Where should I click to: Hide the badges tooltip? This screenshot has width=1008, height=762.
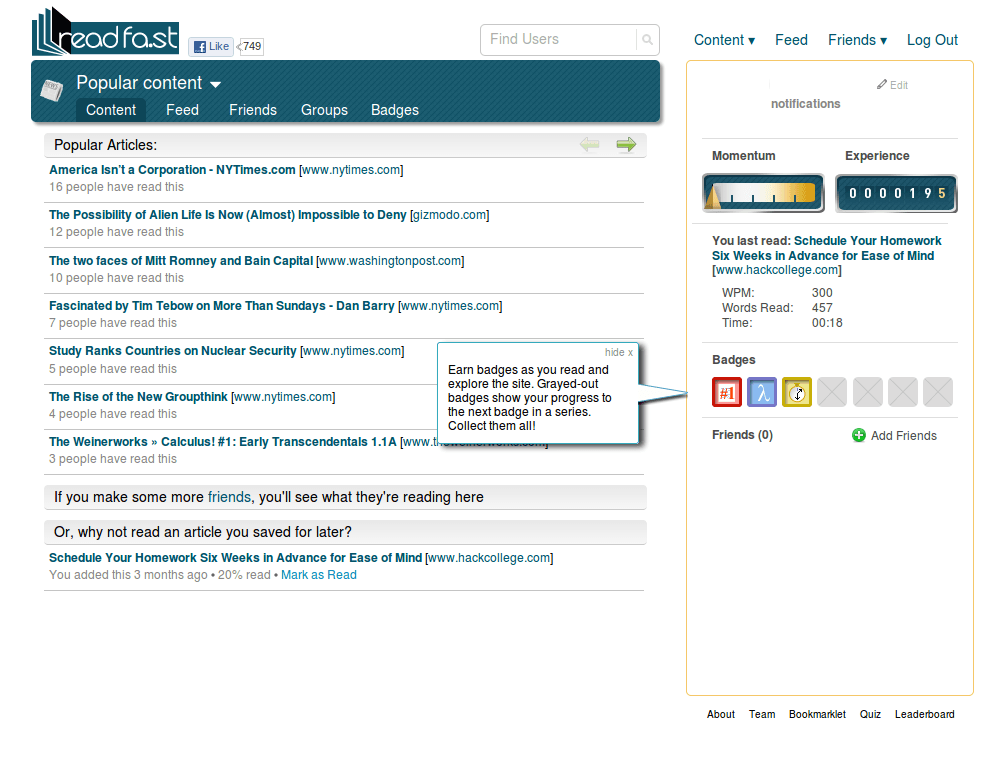(x=618, y=352)
